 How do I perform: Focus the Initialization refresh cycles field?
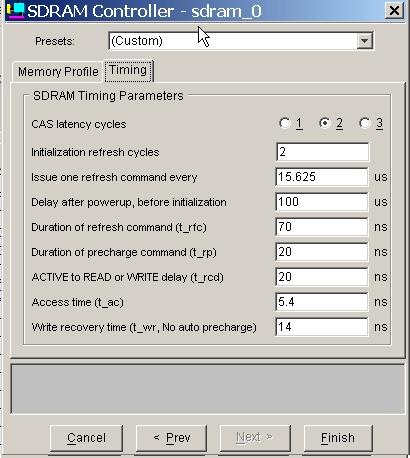click(322, 152)
